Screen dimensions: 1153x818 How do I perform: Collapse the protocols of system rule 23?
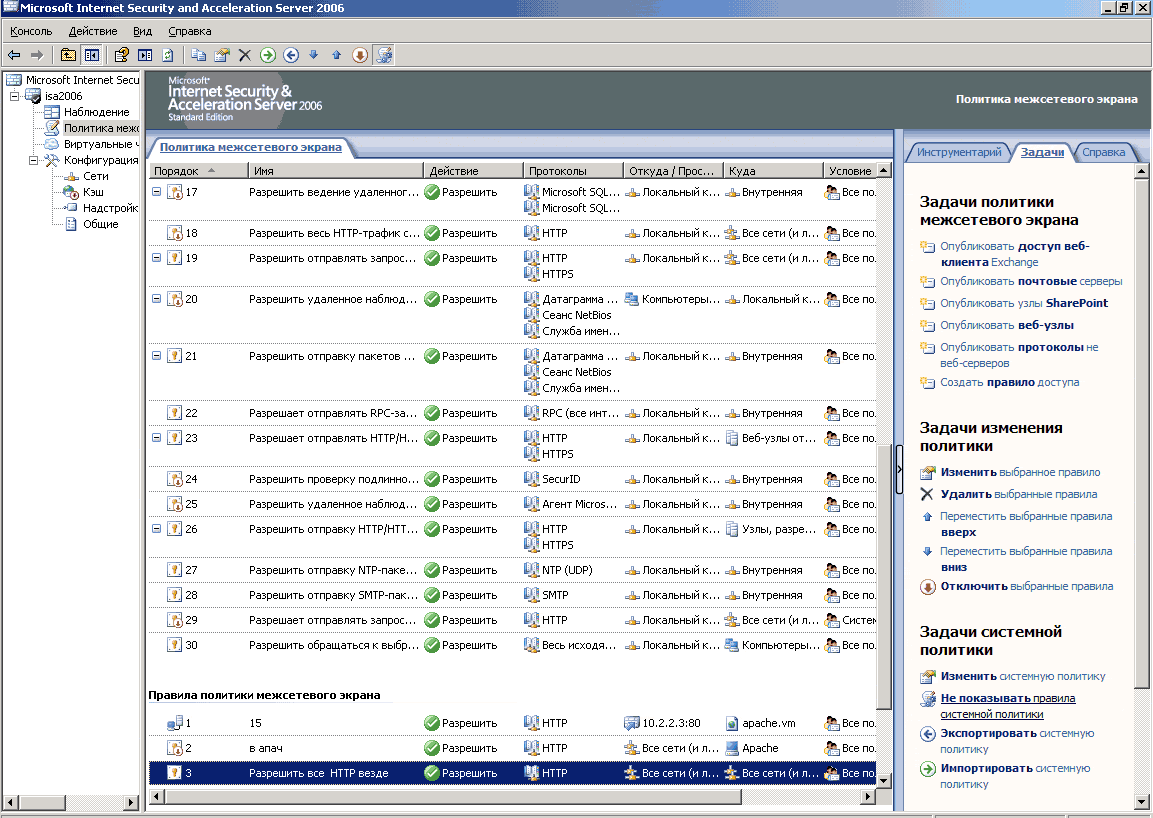click(157, 438)
